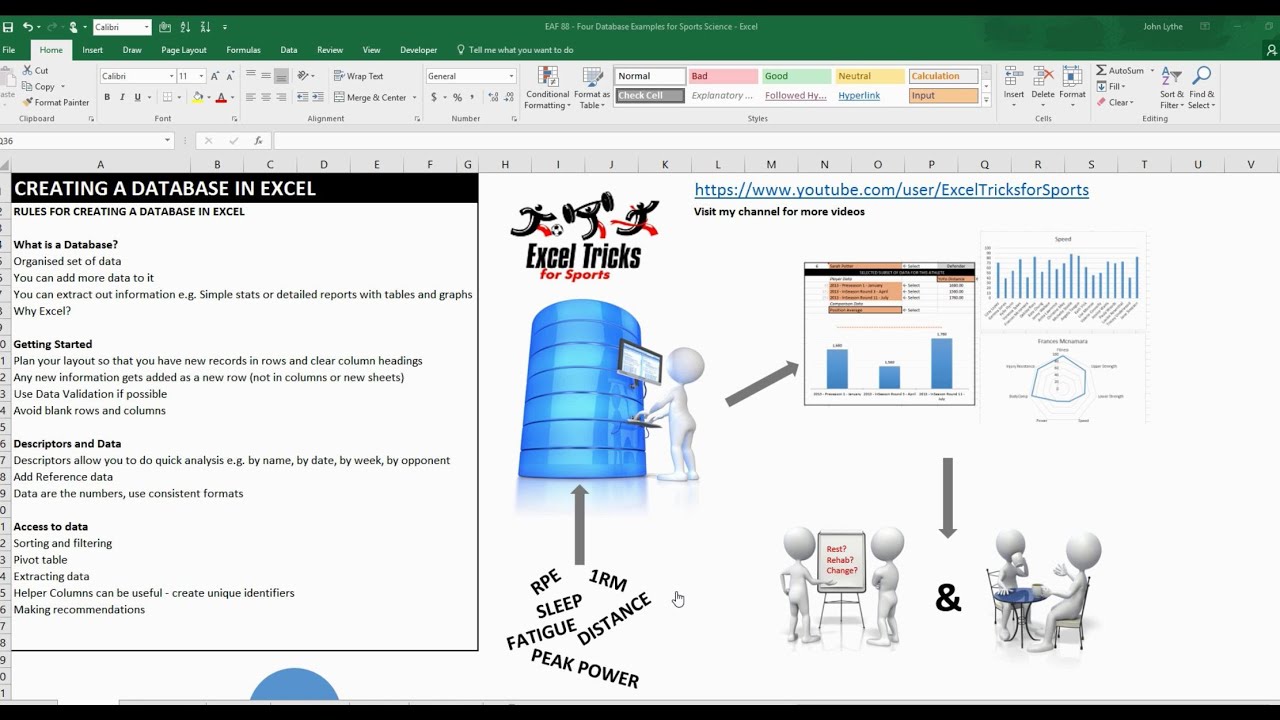Toggle bold formatting
This screenshot has height=720, width=1280.
point(107,97)
